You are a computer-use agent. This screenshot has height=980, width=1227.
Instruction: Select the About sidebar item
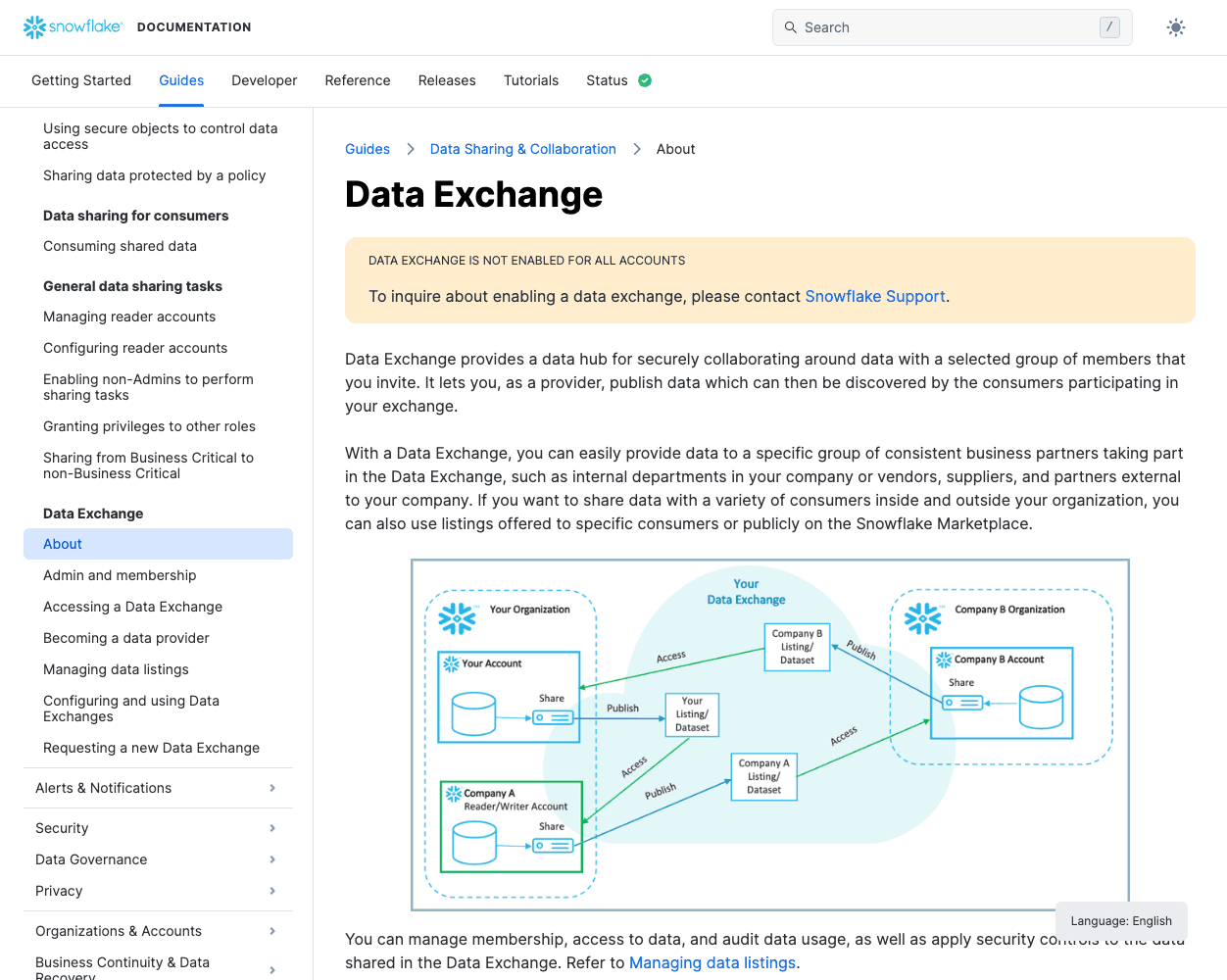(x=158, y=544)
